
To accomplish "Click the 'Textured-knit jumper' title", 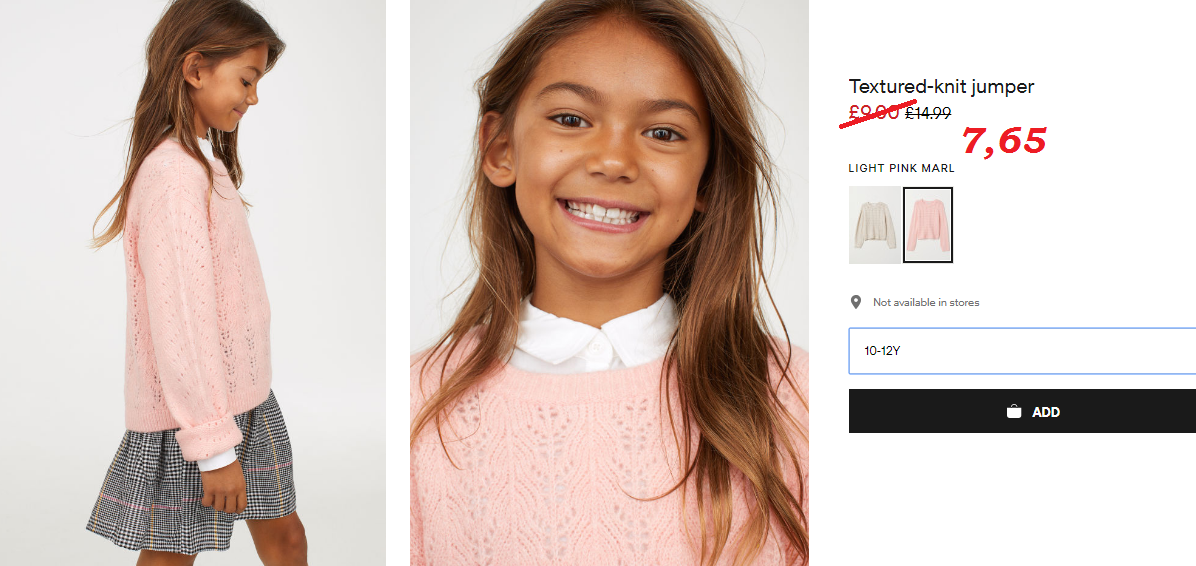I will [941, 87].
